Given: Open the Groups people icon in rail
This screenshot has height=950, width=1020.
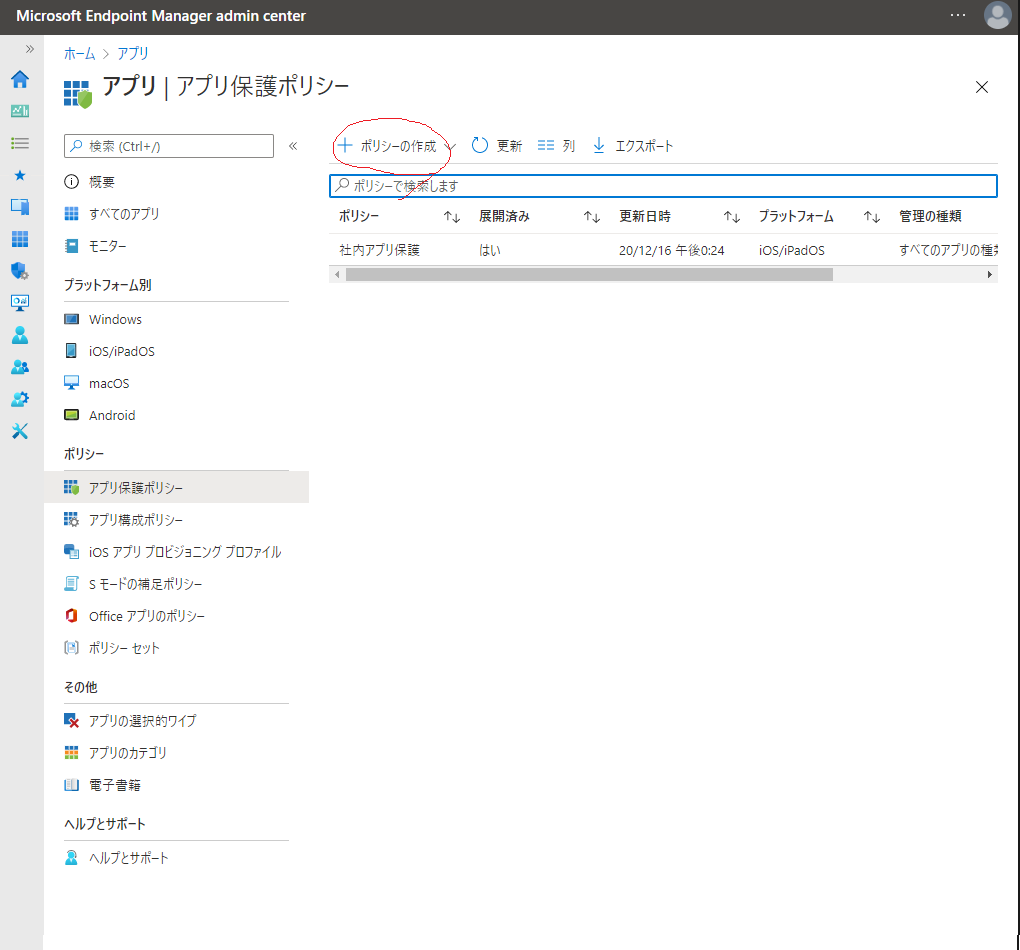Looking at the screenshot, I should point(20,367).
